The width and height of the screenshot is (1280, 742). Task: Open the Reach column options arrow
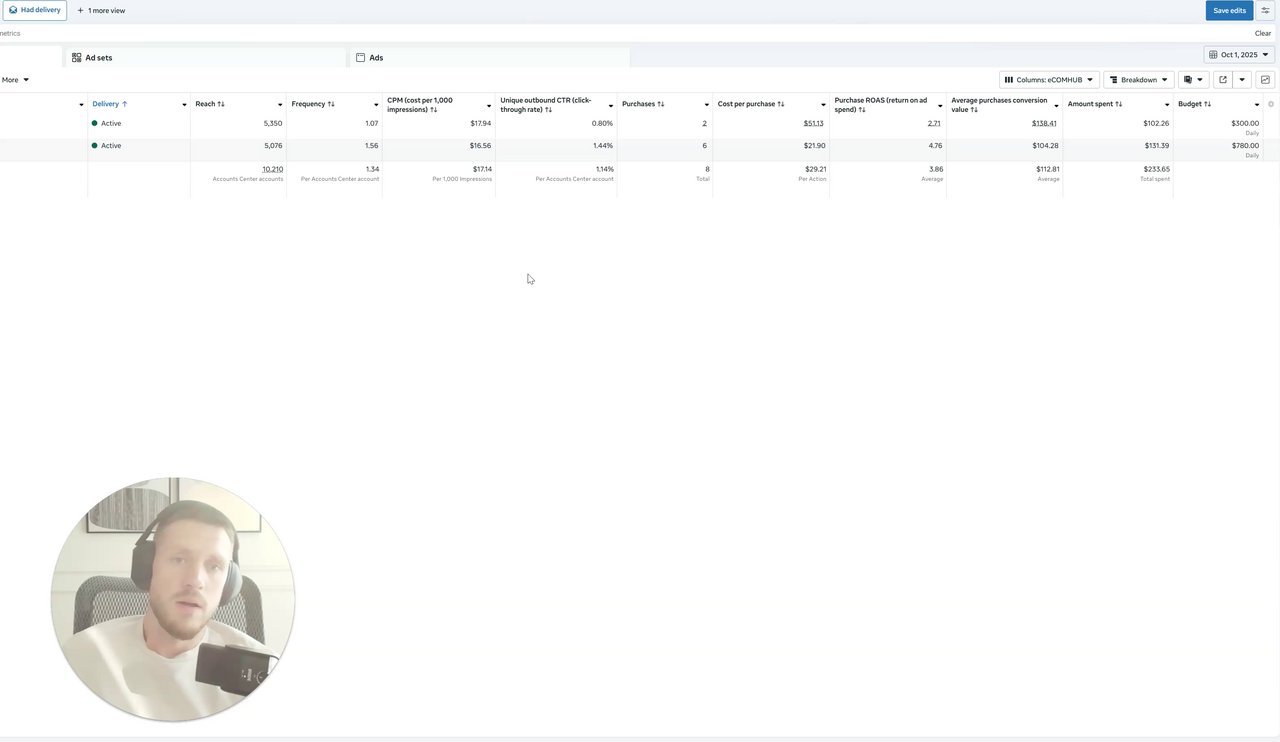[280, 105]
